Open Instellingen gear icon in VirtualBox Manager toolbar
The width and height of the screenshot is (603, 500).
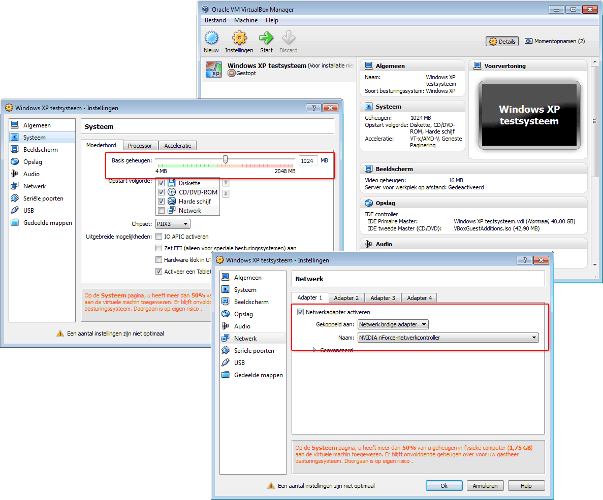pos(239,38)
